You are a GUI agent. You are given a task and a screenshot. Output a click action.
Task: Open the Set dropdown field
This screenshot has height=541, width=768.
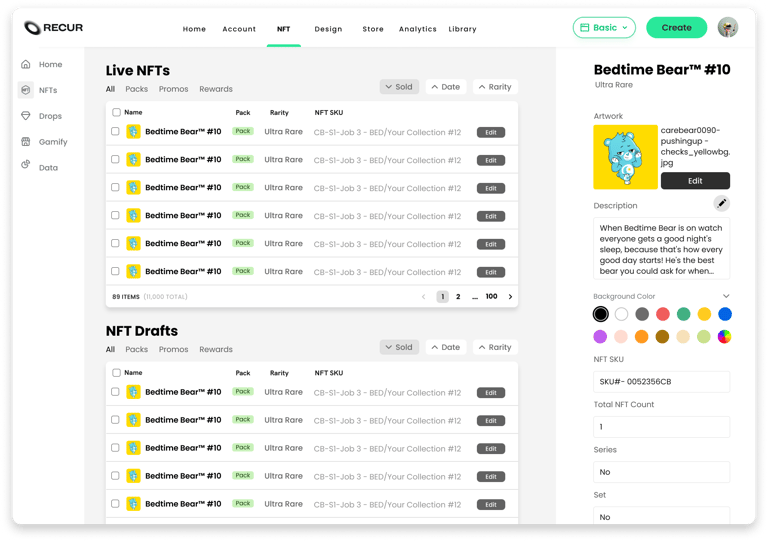tap(661, 515)
